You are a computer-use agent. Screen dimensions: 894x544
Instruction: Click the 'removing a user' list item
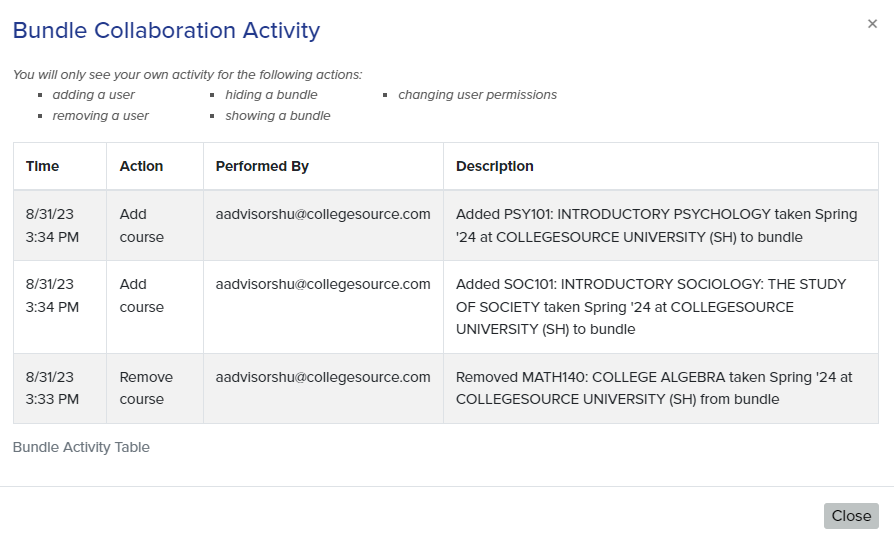(x=100, y=116)
